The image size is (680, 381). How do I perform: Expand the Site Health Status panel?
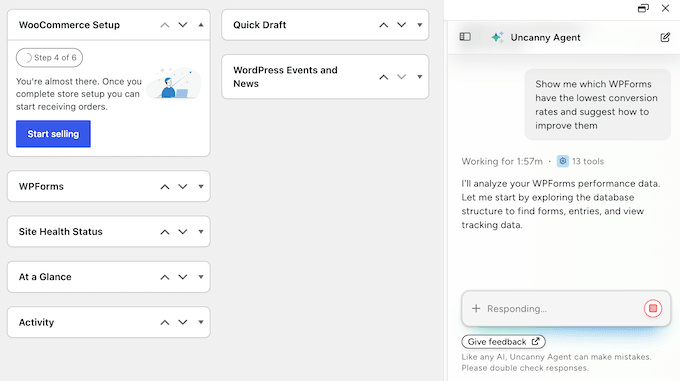pos(201,232)
